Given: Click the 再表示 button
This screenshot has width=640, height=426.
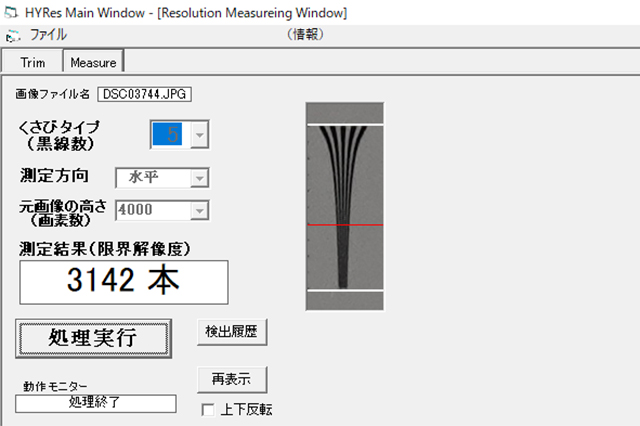Looking at the screenshot, I should [x=232, y=380].
